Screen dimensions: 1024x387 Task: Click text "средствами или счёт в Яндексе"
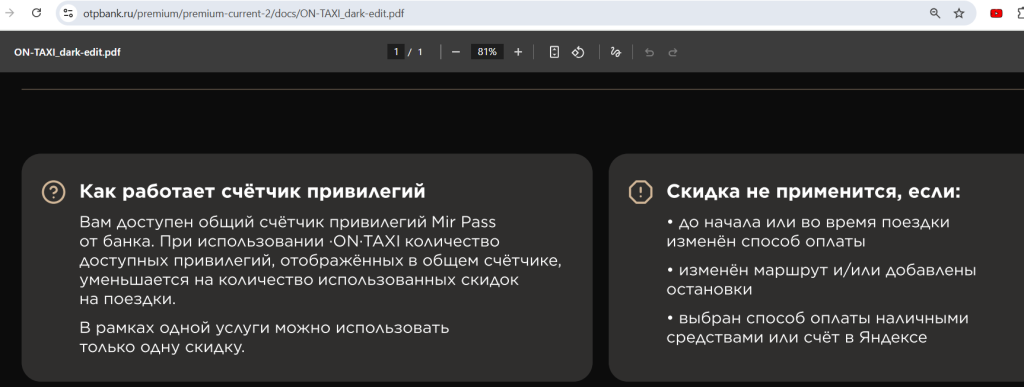click(x=797, y=337)
